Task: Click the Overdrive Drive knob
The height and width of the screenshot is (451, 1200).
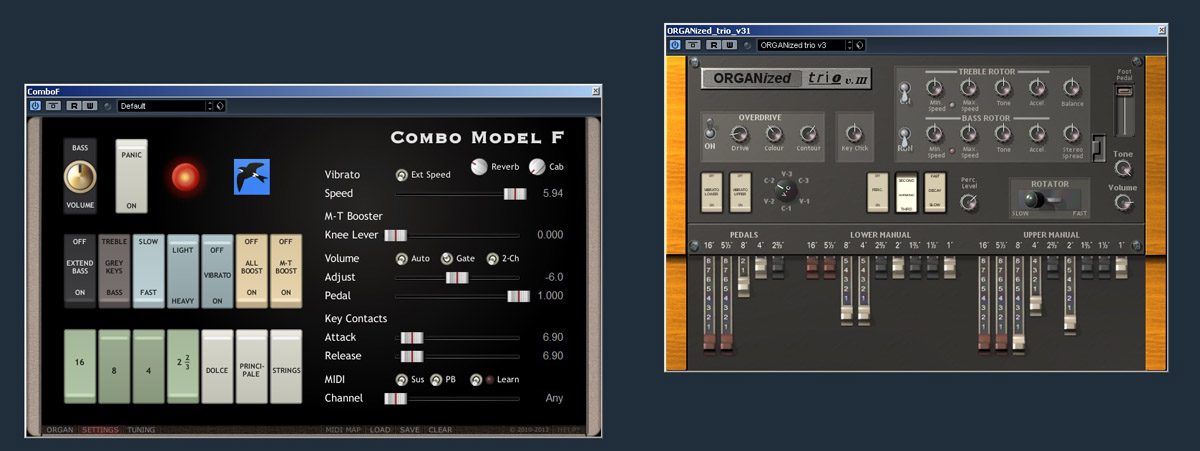Action: coord(741,133)
